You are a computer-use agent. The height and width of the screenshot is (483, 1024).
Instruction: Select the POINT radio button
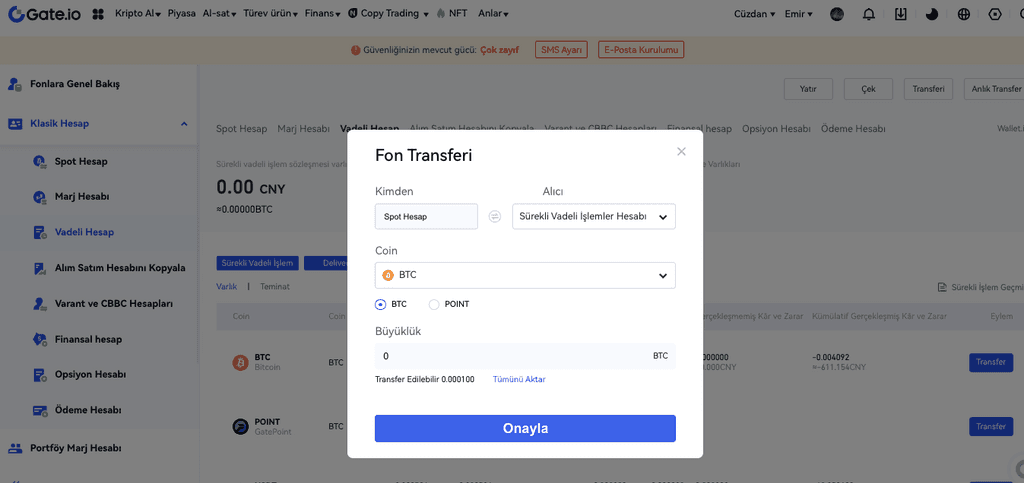pyautogui.click(x=434, y=304)
